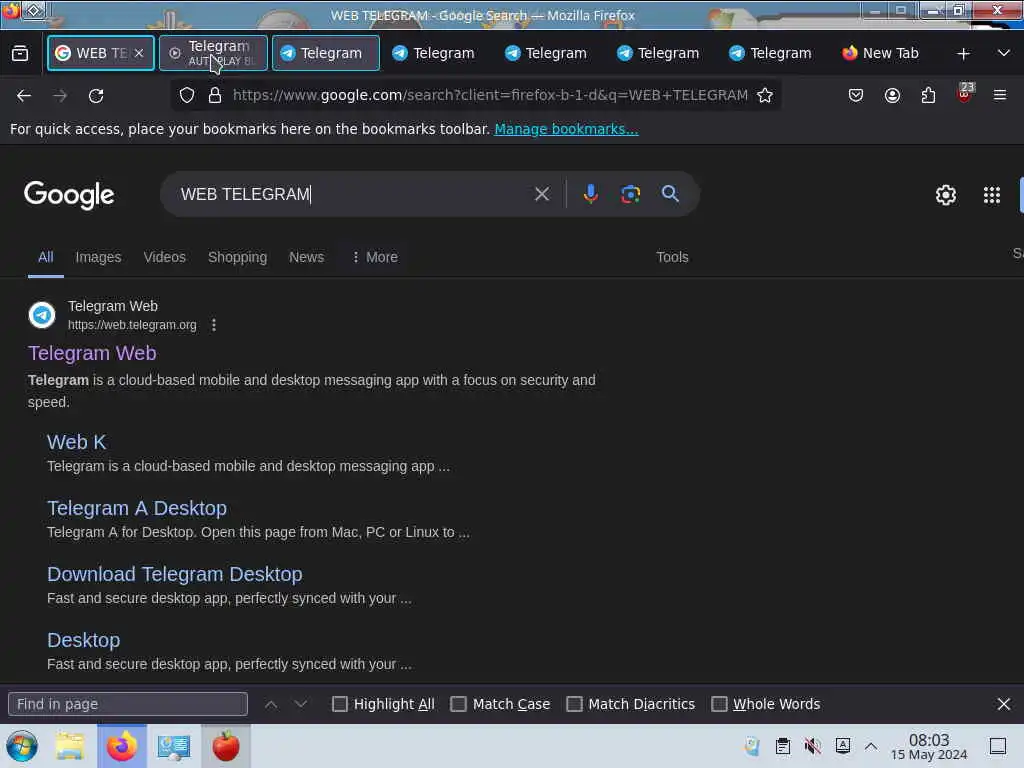1024x768 pixels.
Task: Reload the current page
Action: click(96, 96)
